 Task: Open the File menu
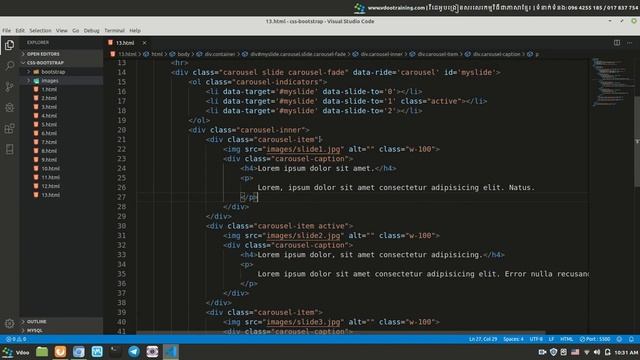click(7, 31)
